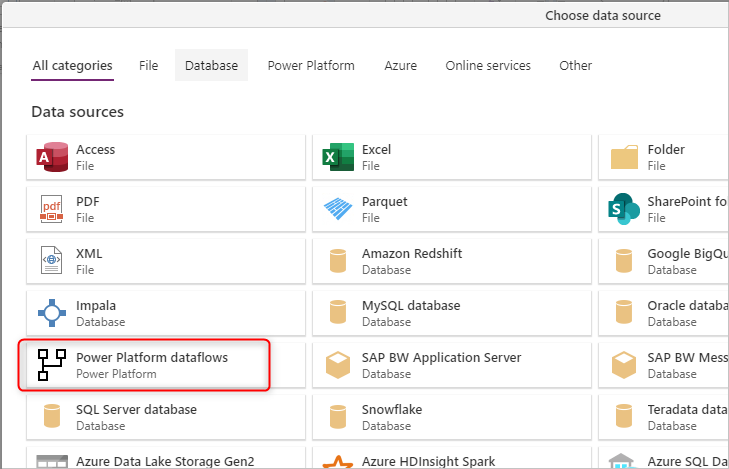Choose the Access data source name
The height and width of the screenshot is (469, 729).
coord(96,150)
